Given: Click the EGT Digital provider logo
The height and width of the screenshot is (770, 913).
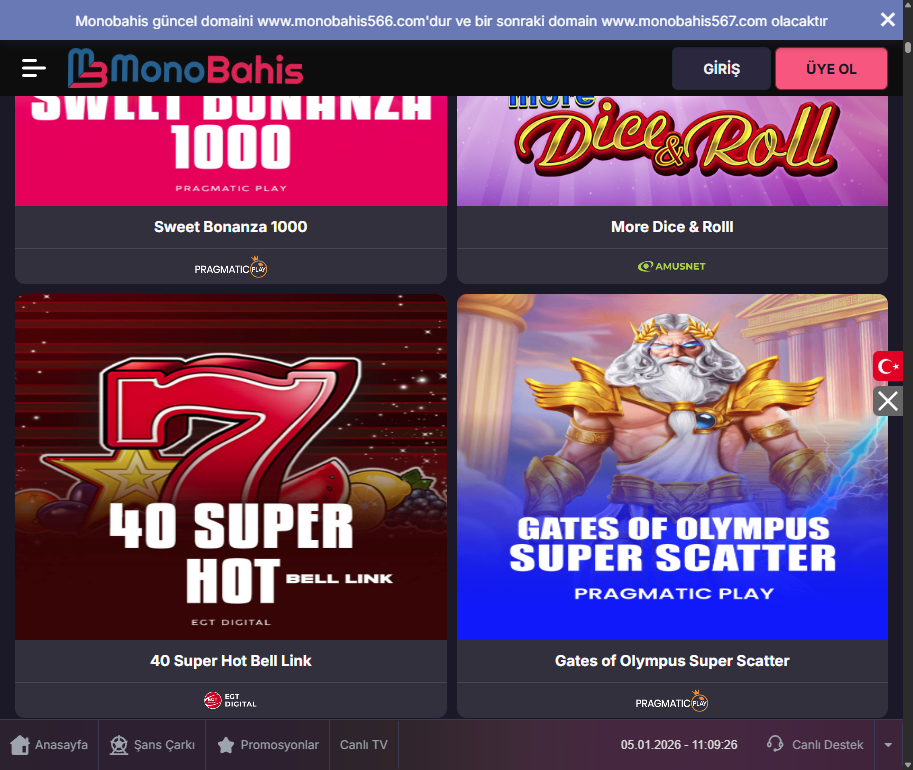Looking at the screenshot, I should tap(231, 700).
